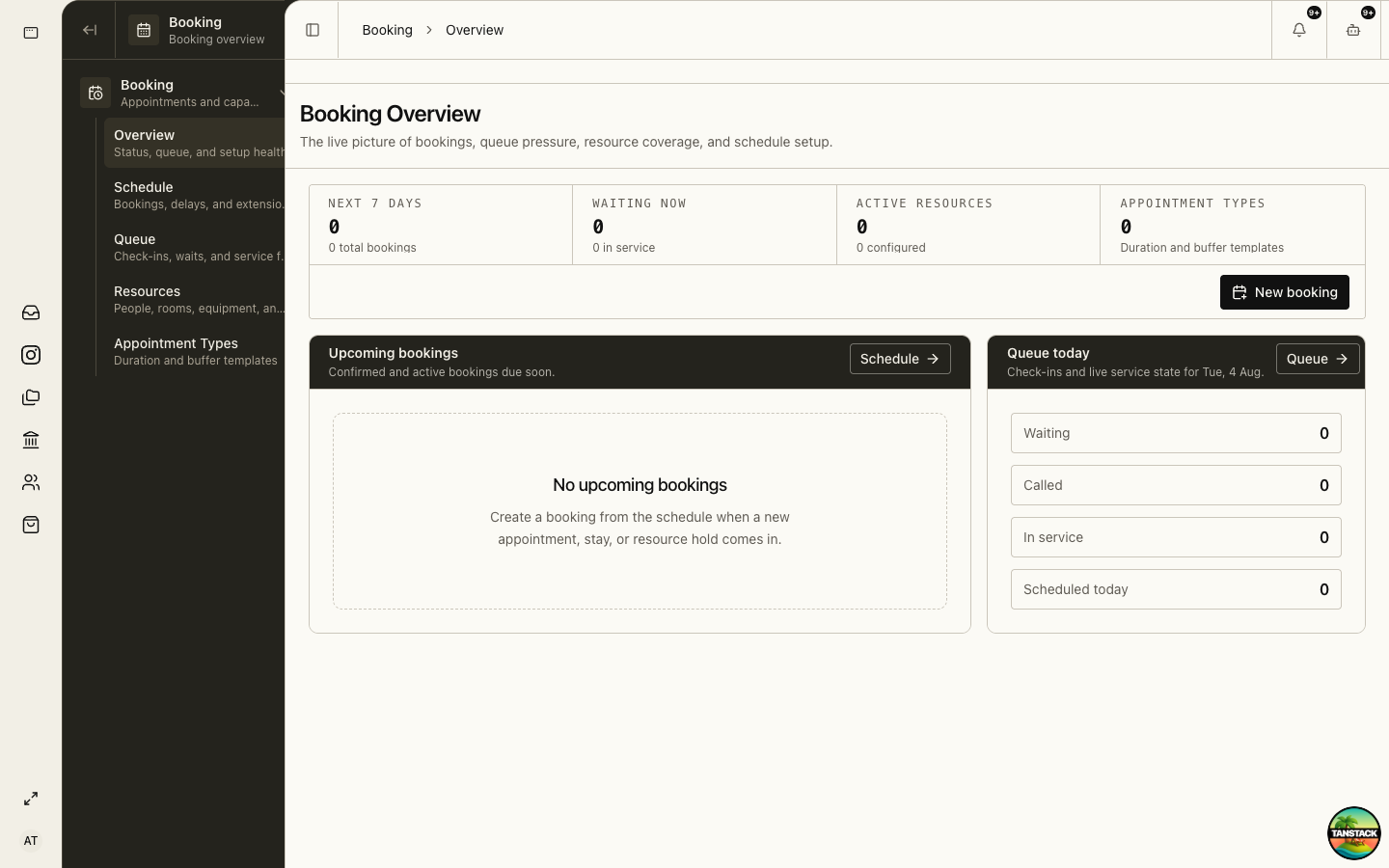Open Queue in the sidebar

coord(195,247)
